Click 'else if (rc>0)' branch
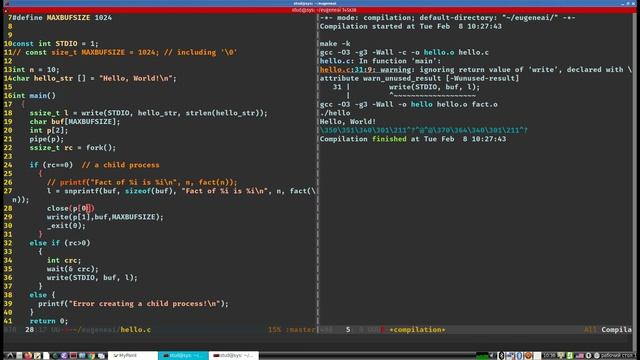Viewport: 640px width, 360px height. click(60, 243)
